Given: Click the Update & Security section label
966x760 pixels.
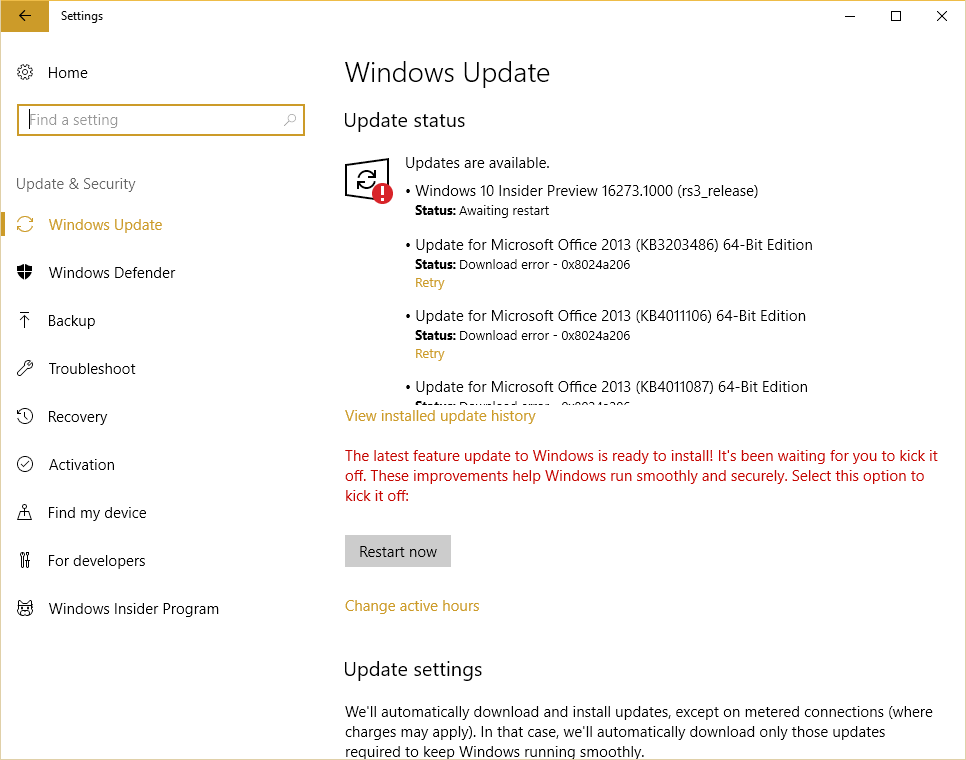Looking at the screenshot, I should (76, 184).
